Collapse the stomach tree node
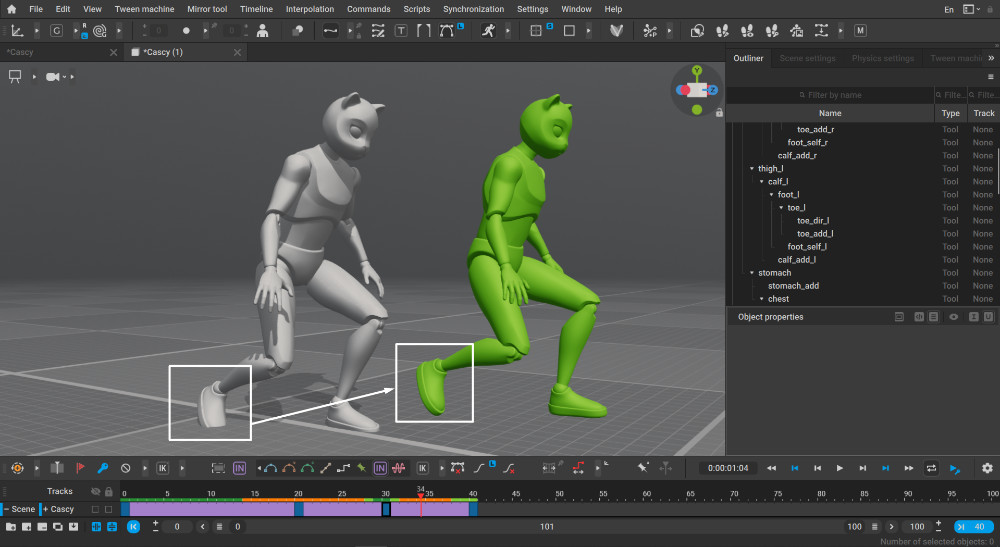 point(752,273)
